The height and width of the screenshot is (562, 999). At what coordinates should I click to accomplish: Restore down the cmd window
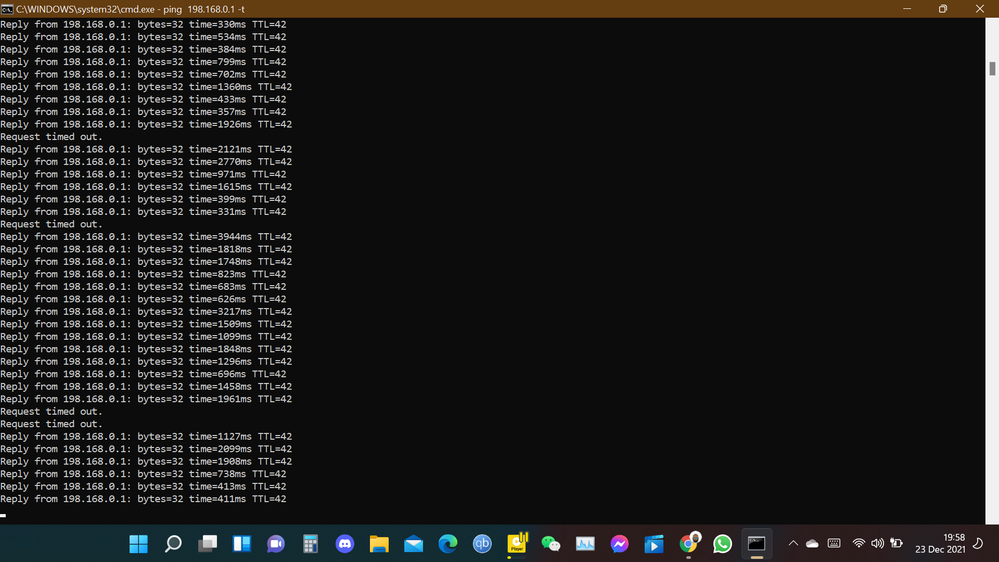coord(942,8)
